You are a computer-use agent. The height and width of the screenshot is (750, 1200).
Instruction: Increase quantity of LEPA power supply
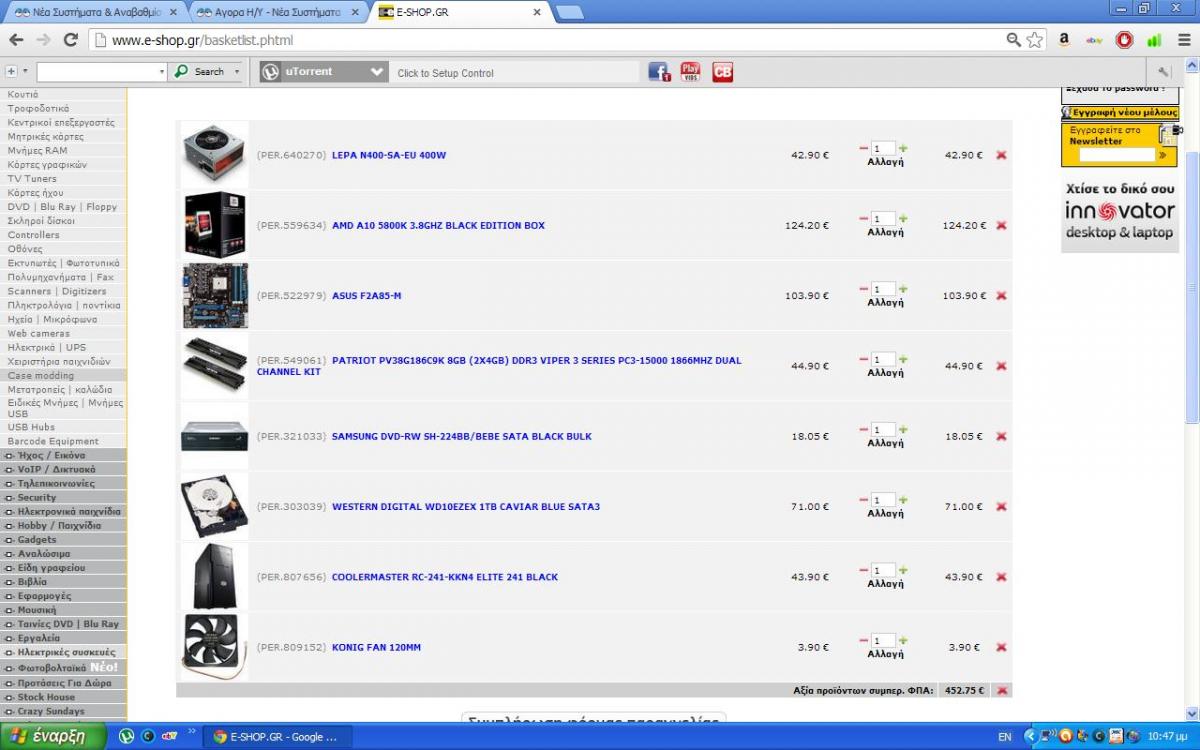click(x=903, y=148)
